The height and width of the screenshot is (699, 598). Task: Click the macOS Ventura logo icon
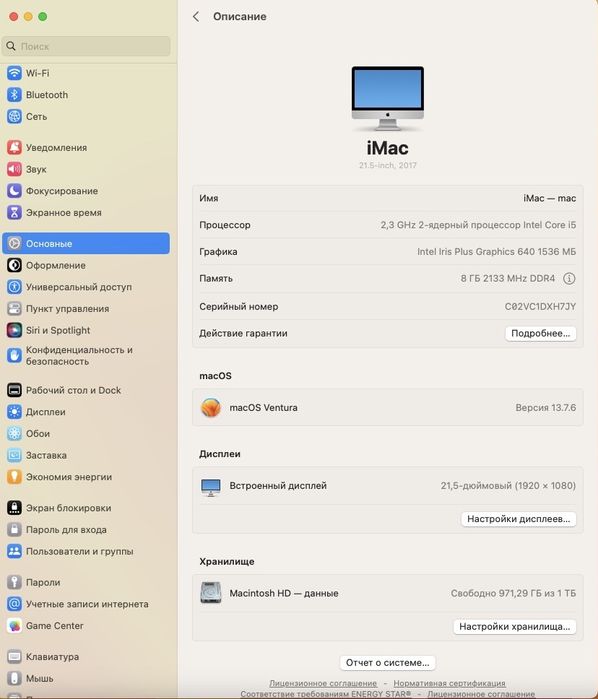pyautogui.click(x=210, y=407)
